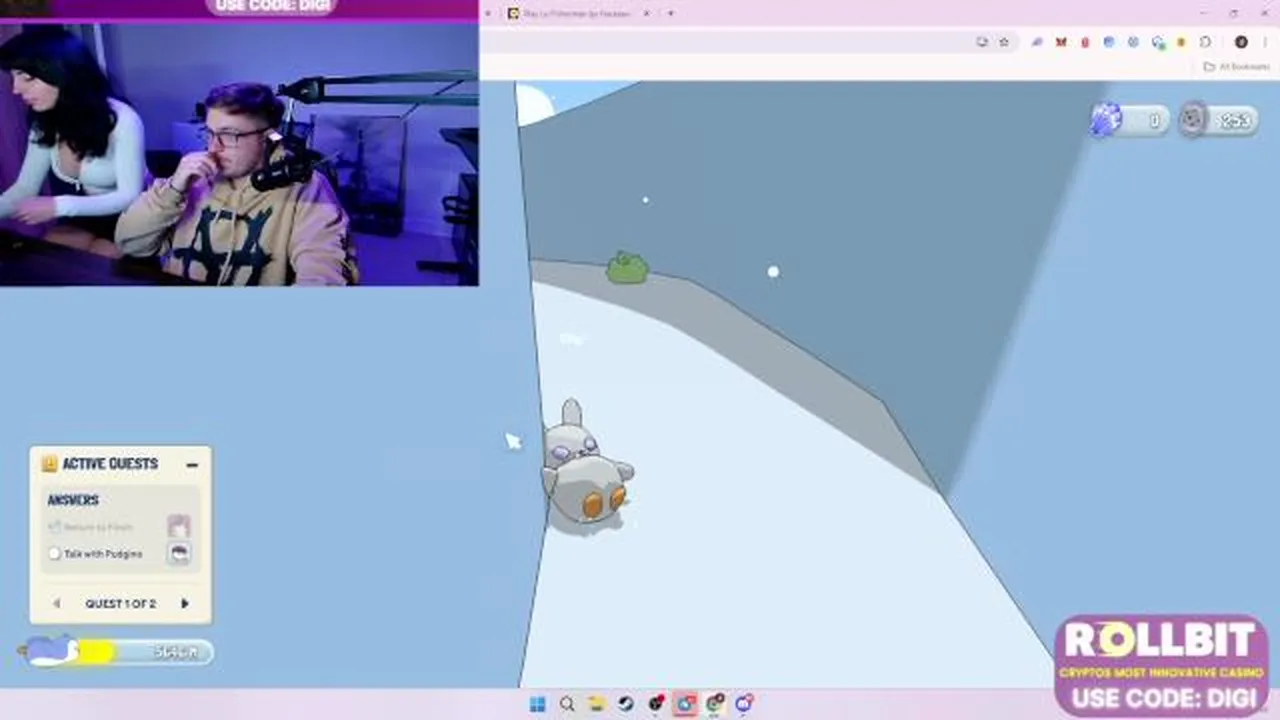Close the game browser tab
The width and height of the screenshot is (1280, 720).
(646, 13)
